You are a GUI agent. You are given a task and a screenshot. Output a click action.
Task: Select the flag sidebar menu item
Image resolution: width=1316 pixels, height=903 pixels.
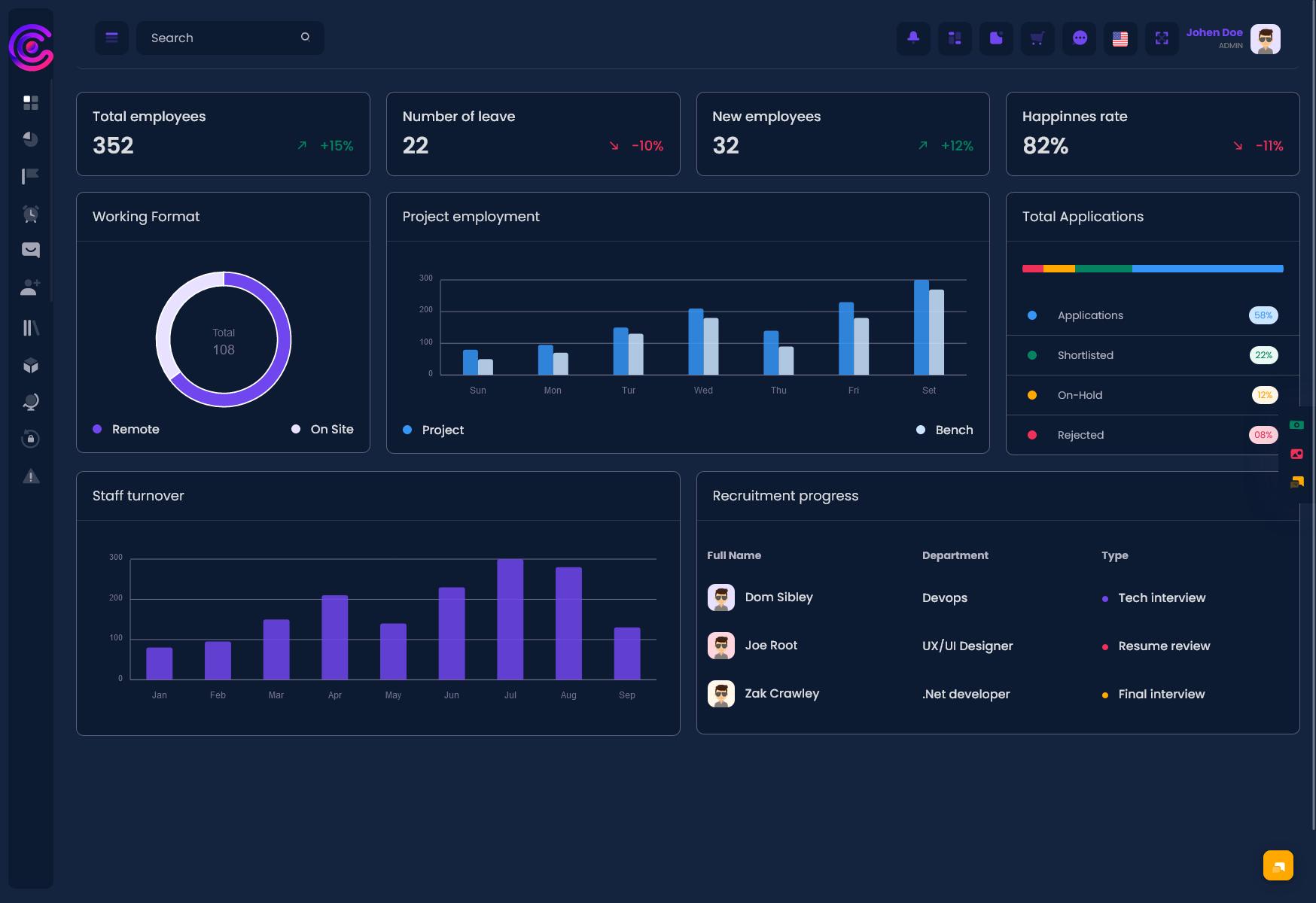click(x=31, y=176)
